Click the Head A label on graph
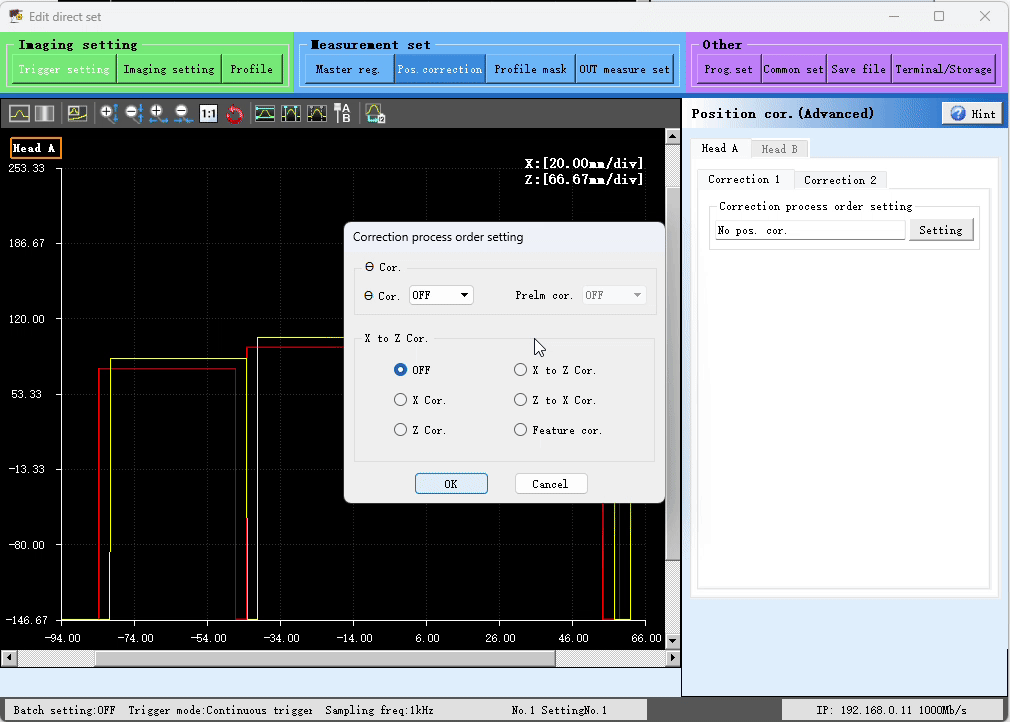 tap(35, 148)
